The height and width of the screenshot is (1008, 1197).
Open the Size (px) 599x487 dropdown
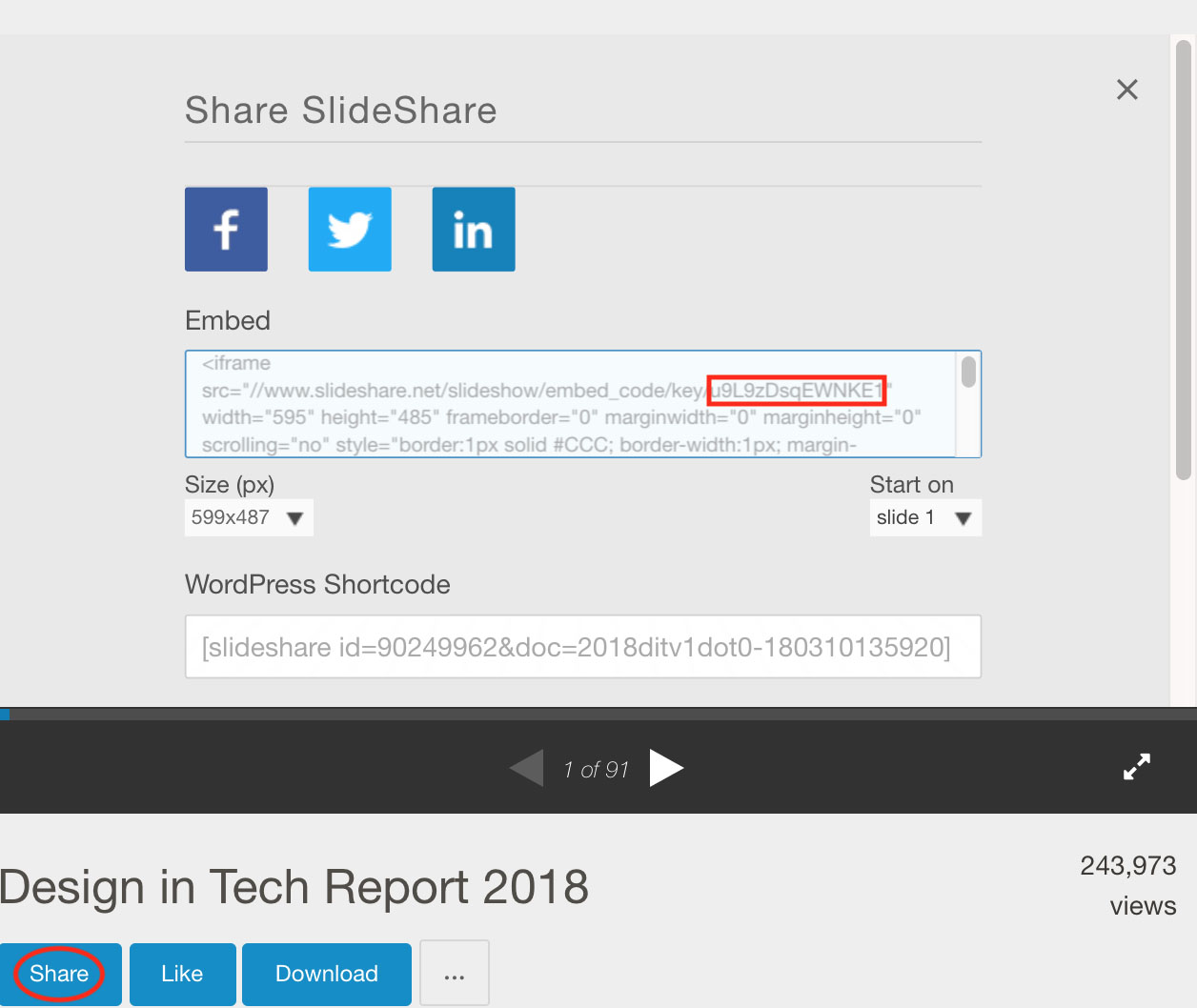249,517
